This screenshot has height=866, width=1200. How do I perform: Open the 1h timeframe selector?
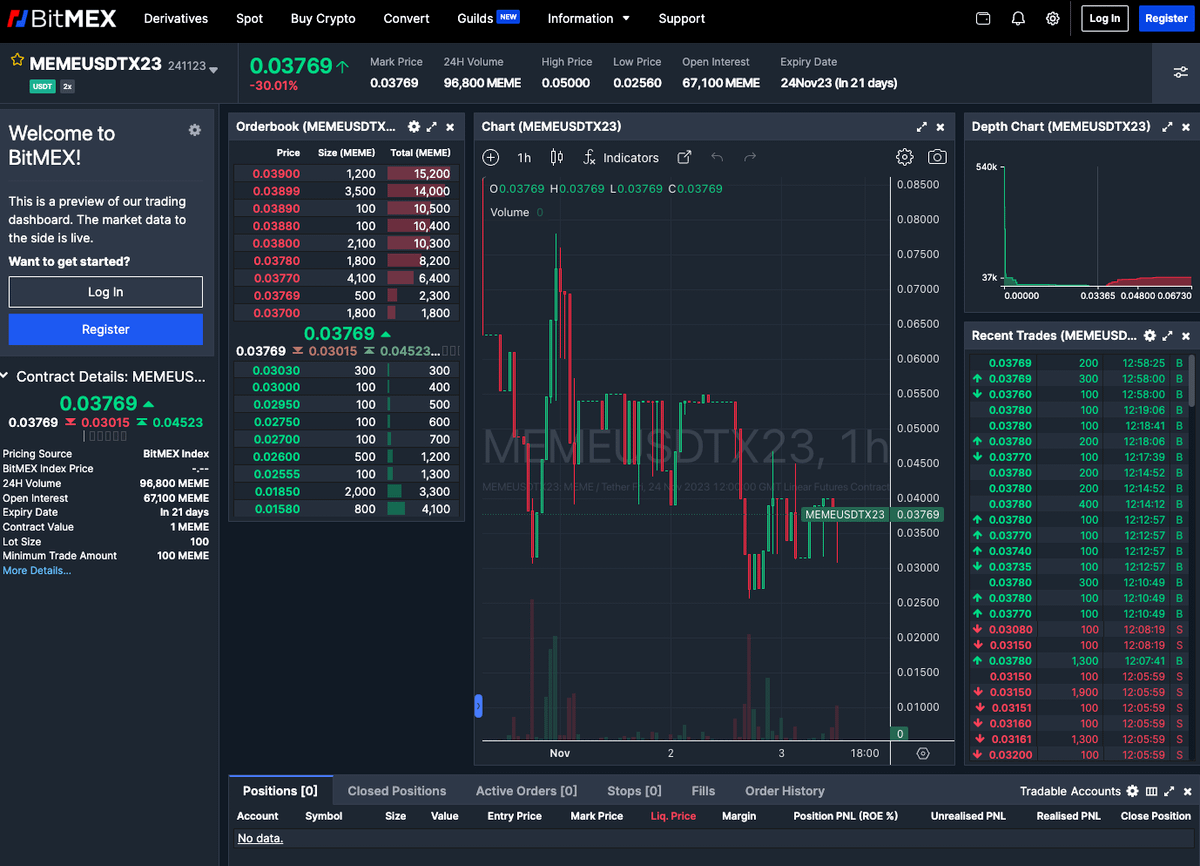click(x=524, y=158)
